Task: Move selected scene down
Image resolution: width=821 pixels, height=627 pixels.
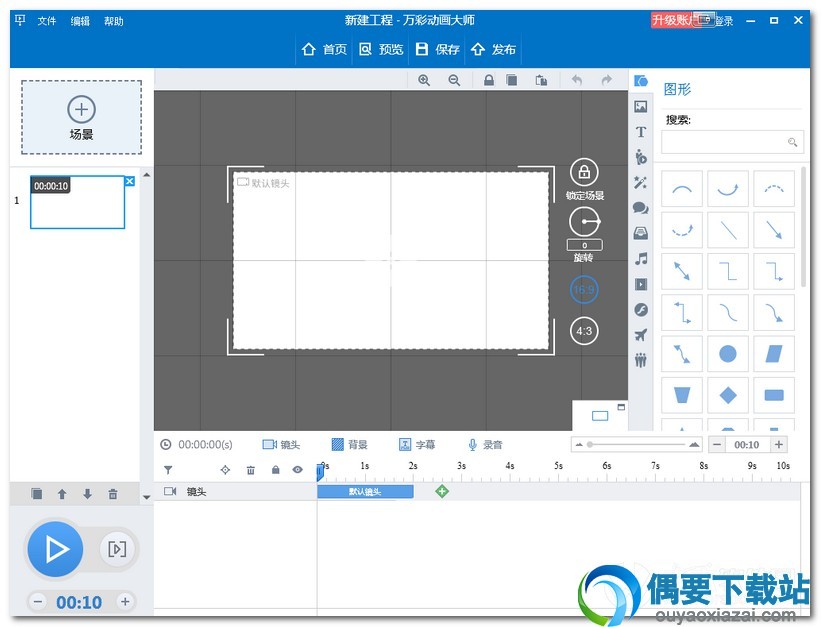Action: point(87,494)
